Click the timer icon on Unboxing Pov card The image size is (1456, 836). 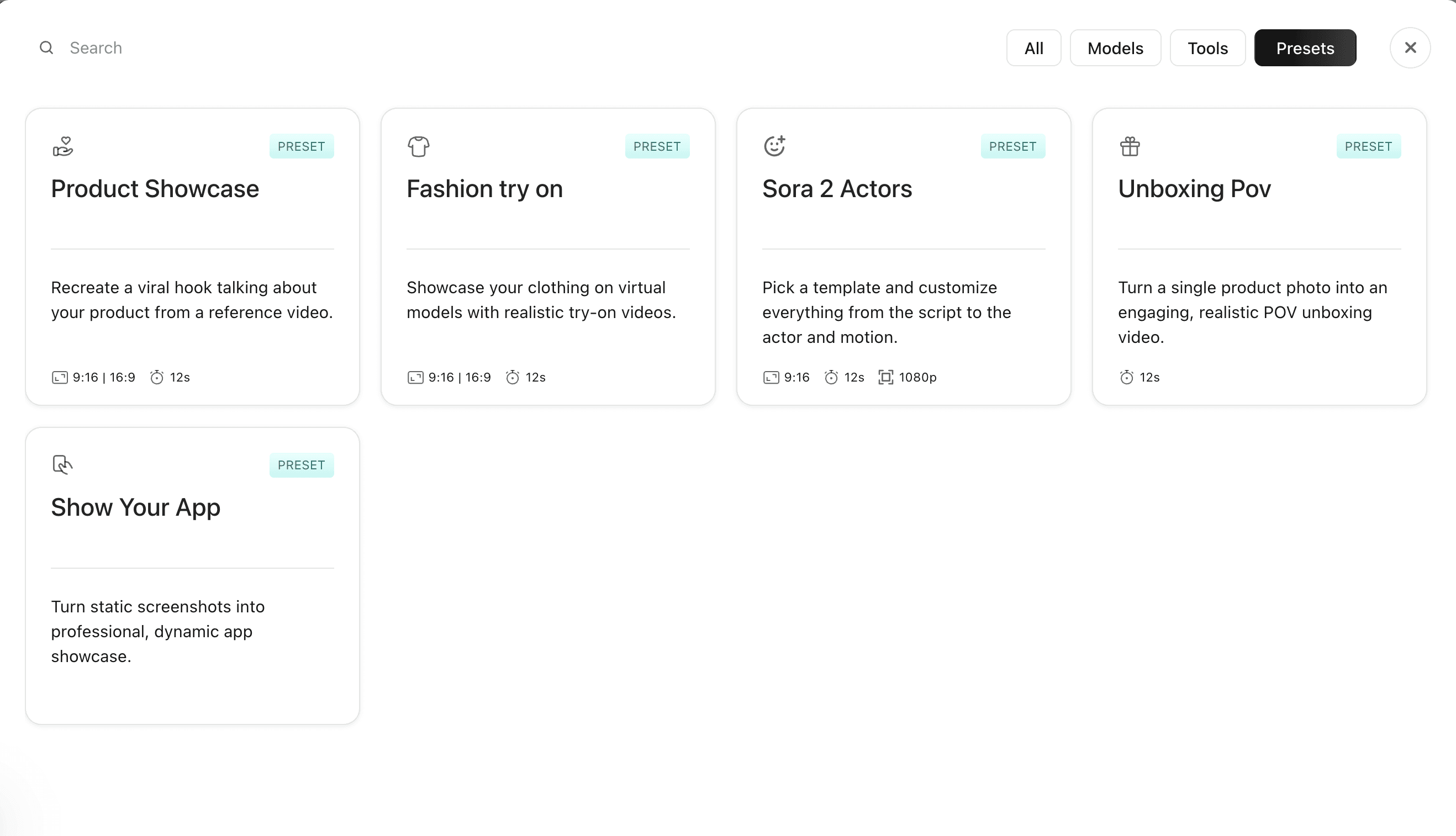(1126, 377)
